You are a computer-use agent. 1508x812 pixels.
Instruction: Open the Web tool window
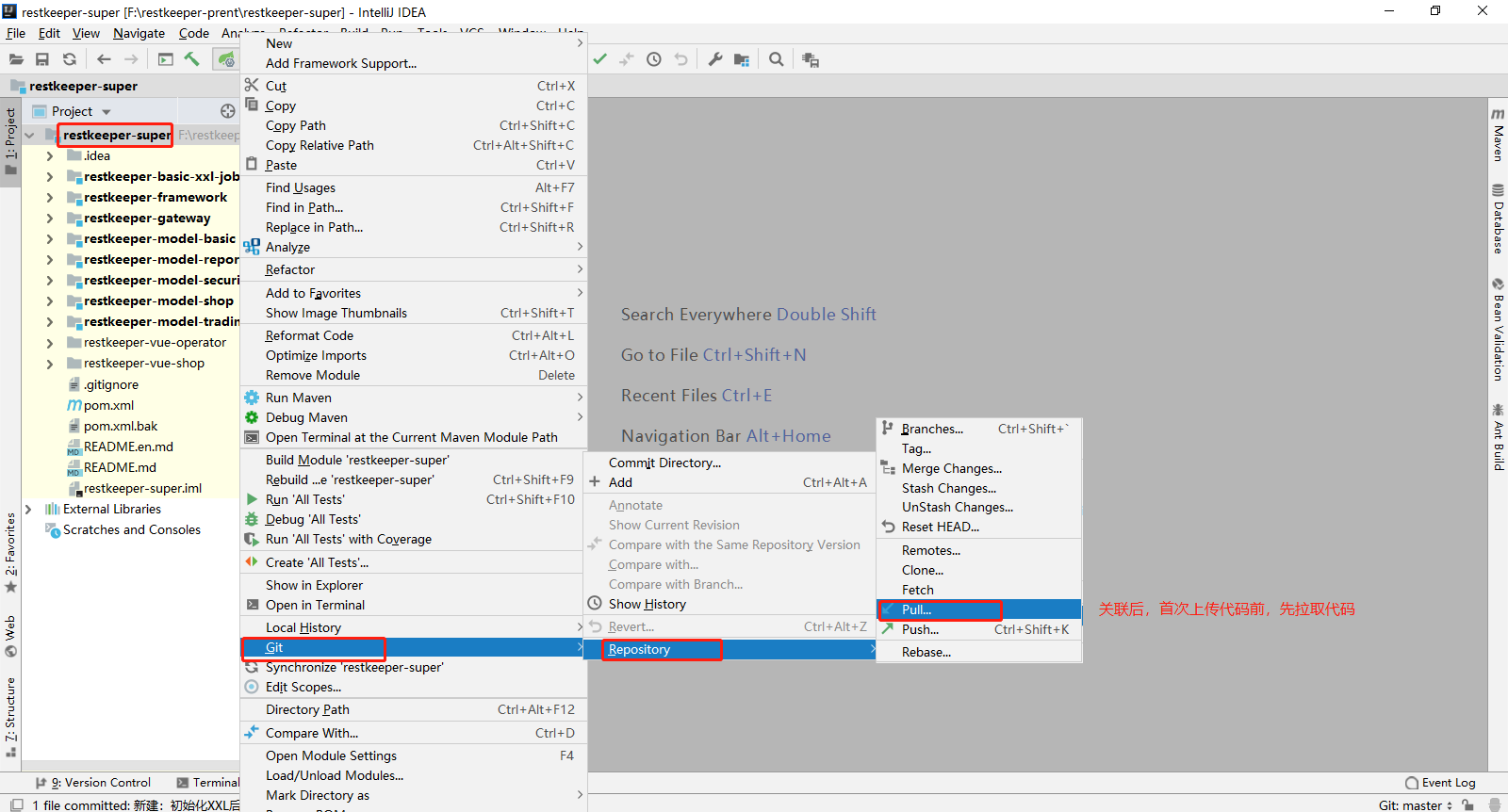10,637
